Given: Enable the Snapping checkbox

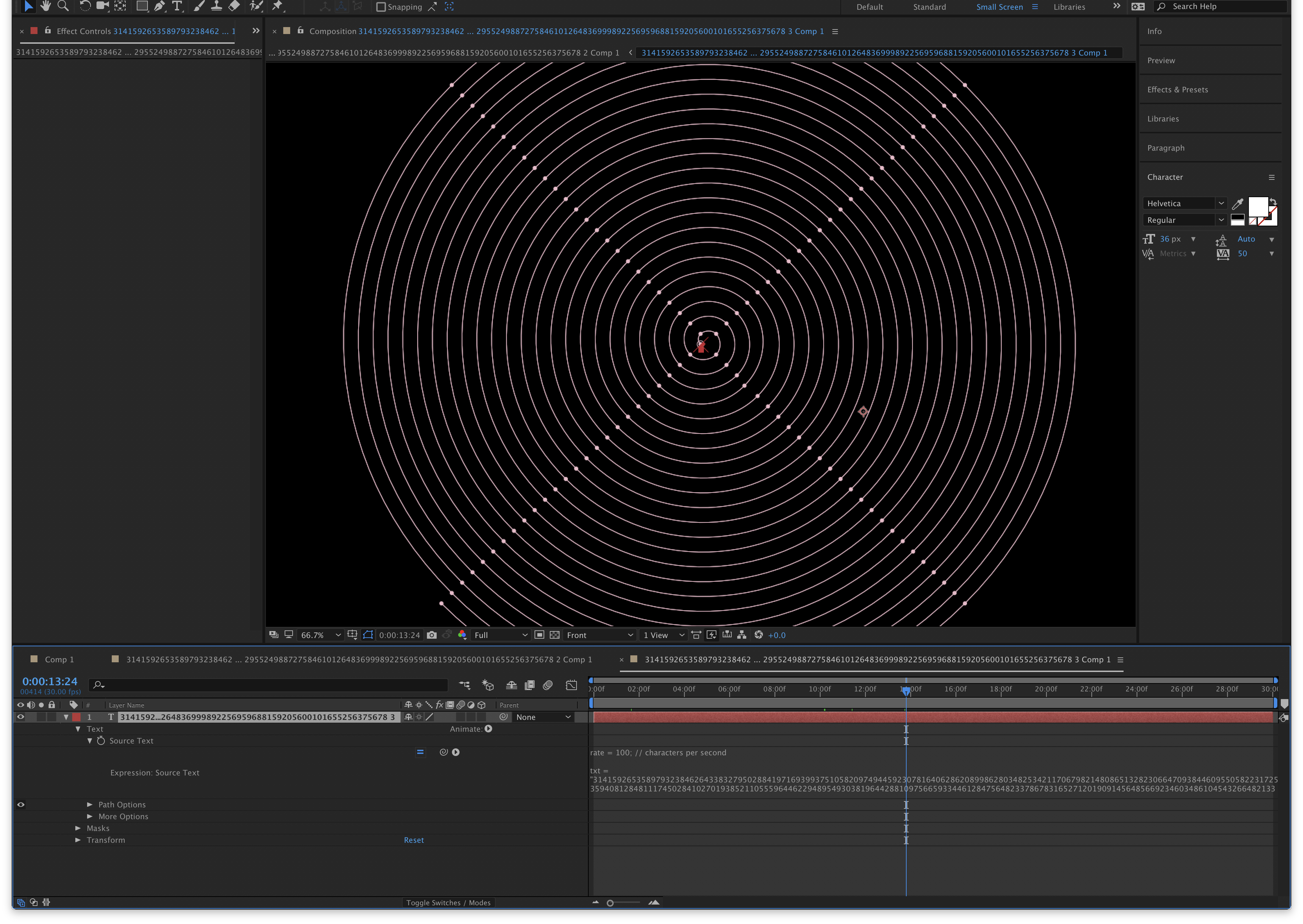Looking at the screenshot, I should click(x=381, y=7).
